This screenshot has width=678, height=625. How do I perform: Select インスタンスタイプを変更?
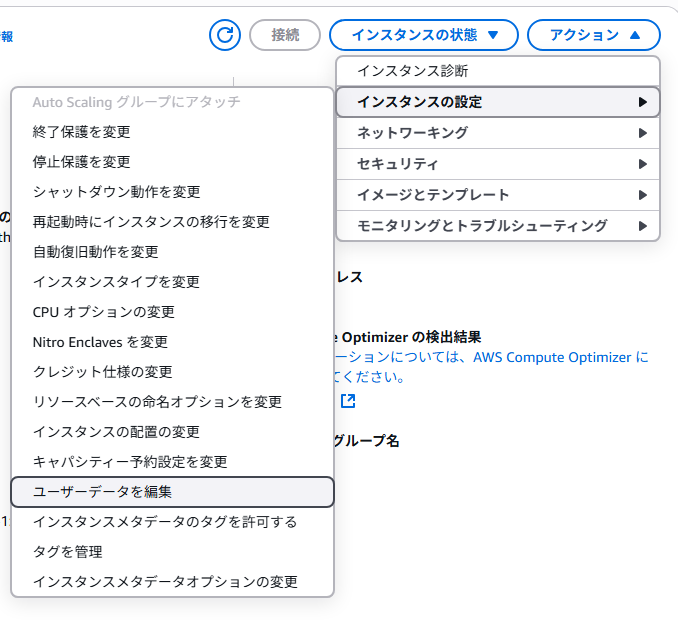click(x=173, y=282)
